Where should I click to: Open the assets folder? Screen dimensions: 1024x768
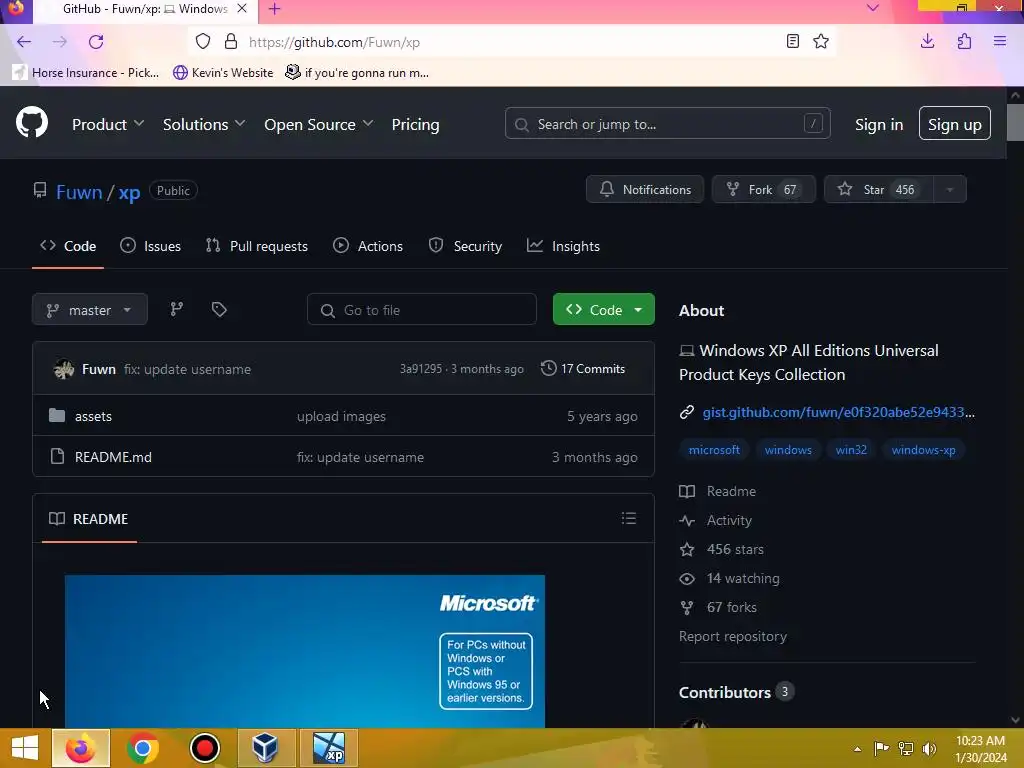point(93,416)
